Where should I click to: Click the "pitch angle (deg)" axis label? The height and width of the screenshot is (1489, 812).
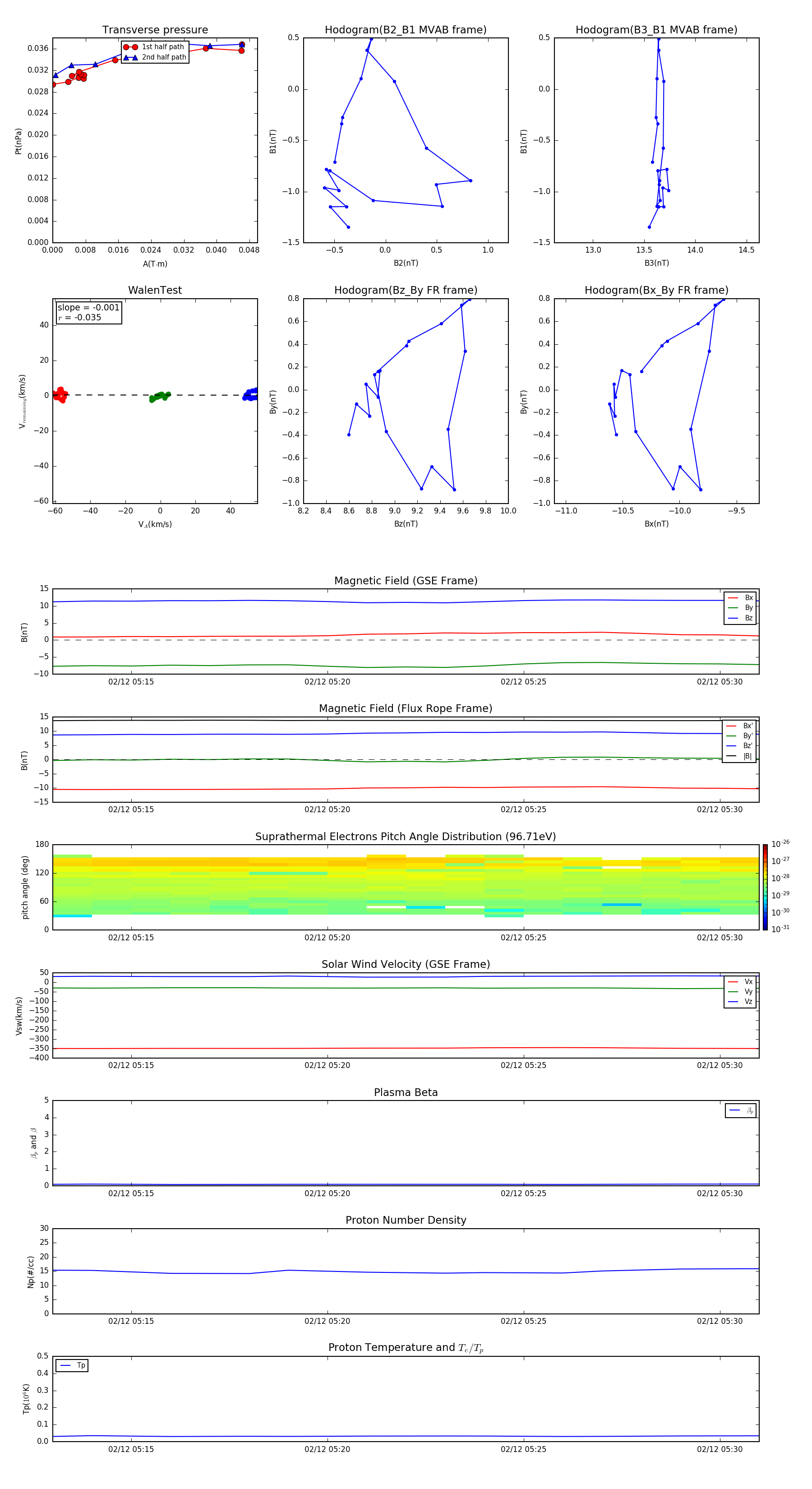pyautogui.click(x=25, y=887)
